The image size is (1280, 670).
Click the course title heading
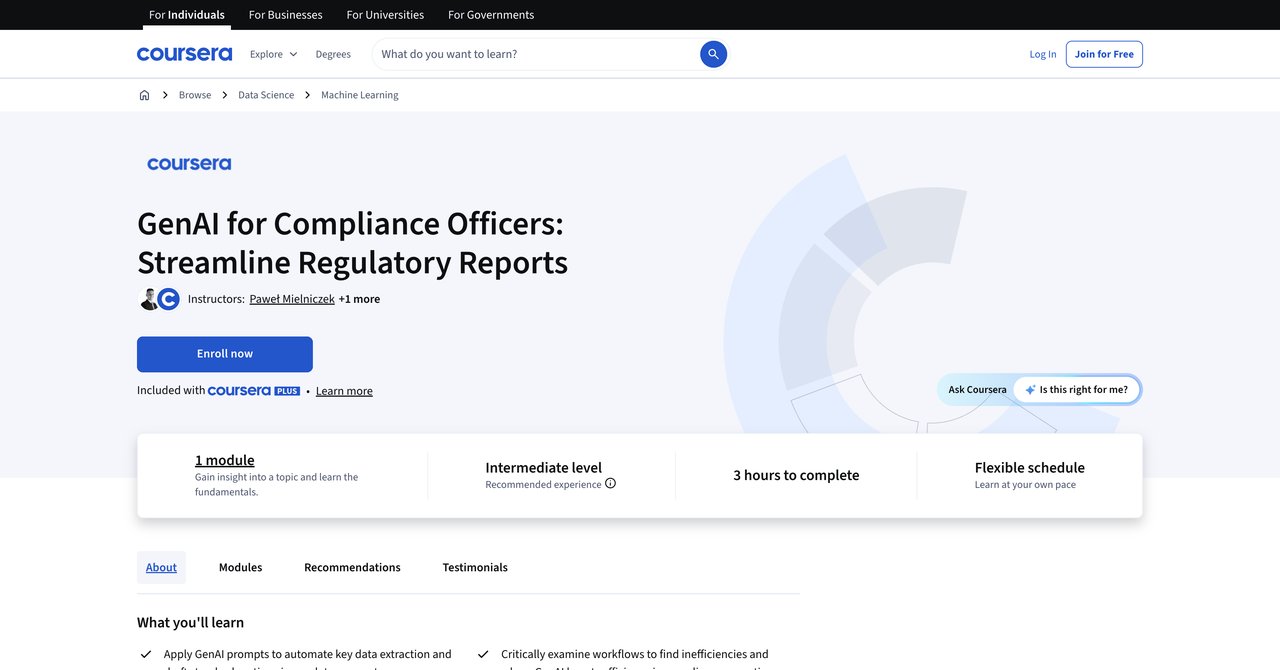pos(352,242)
